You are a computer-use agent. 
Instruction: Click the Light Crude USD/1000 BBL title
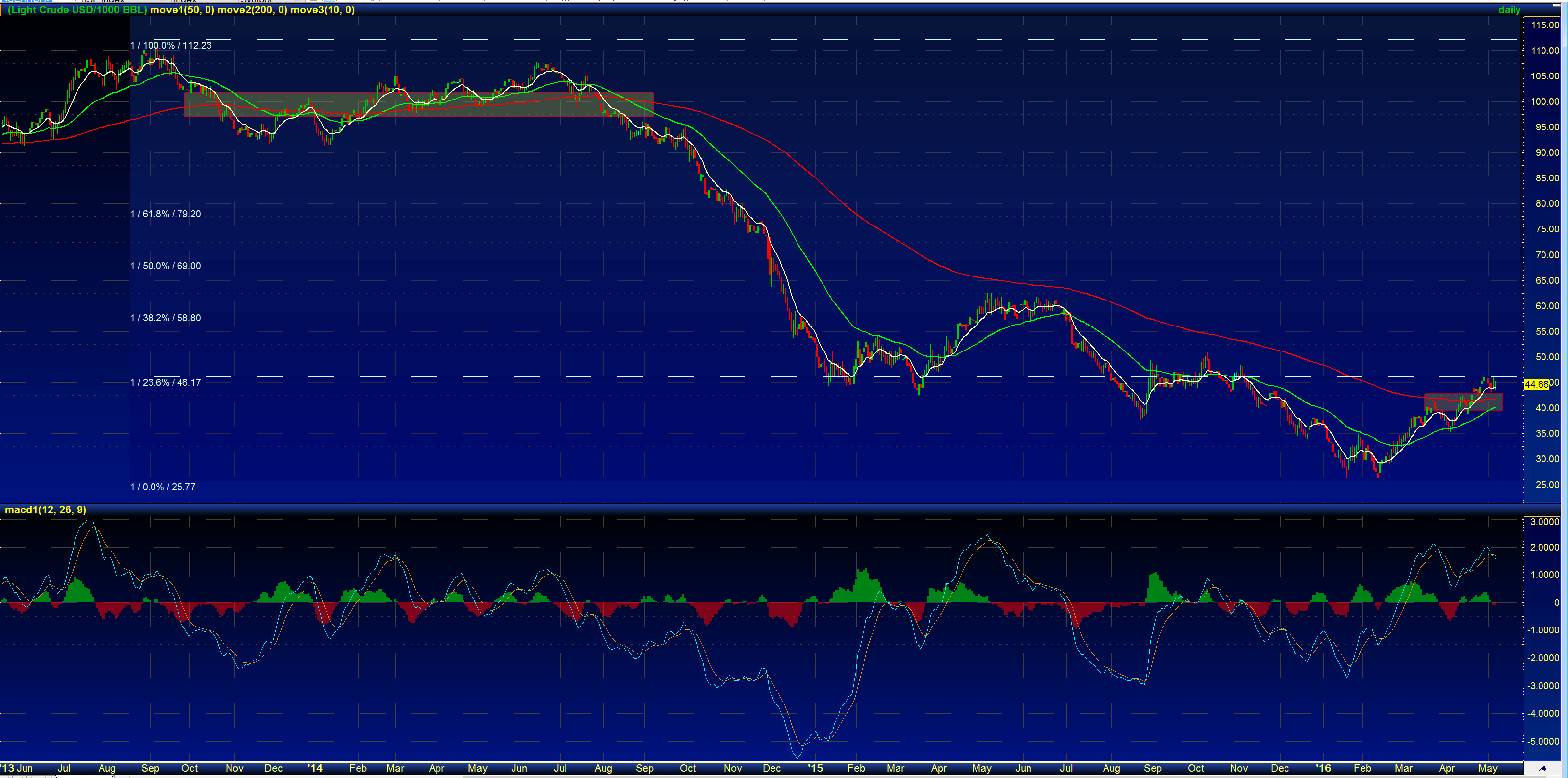tap(77, 10)
